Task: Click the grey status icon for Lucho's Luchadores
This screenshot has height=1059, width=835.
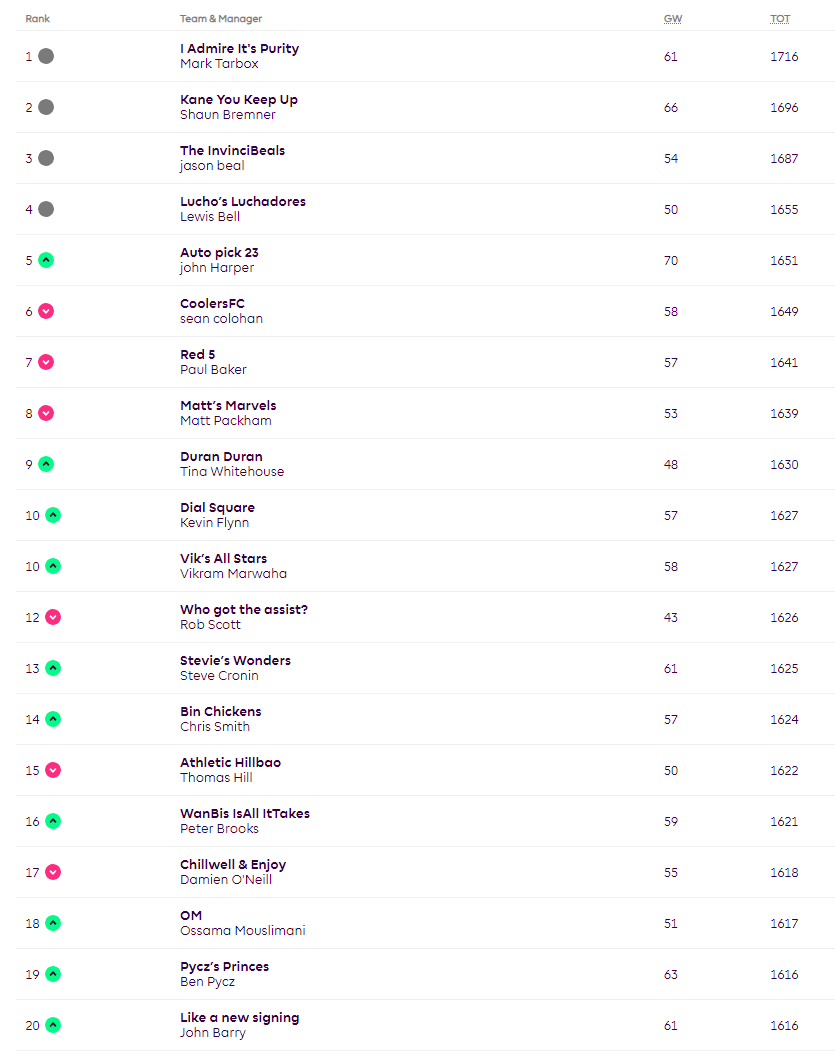Action: (x=46, y=209)
